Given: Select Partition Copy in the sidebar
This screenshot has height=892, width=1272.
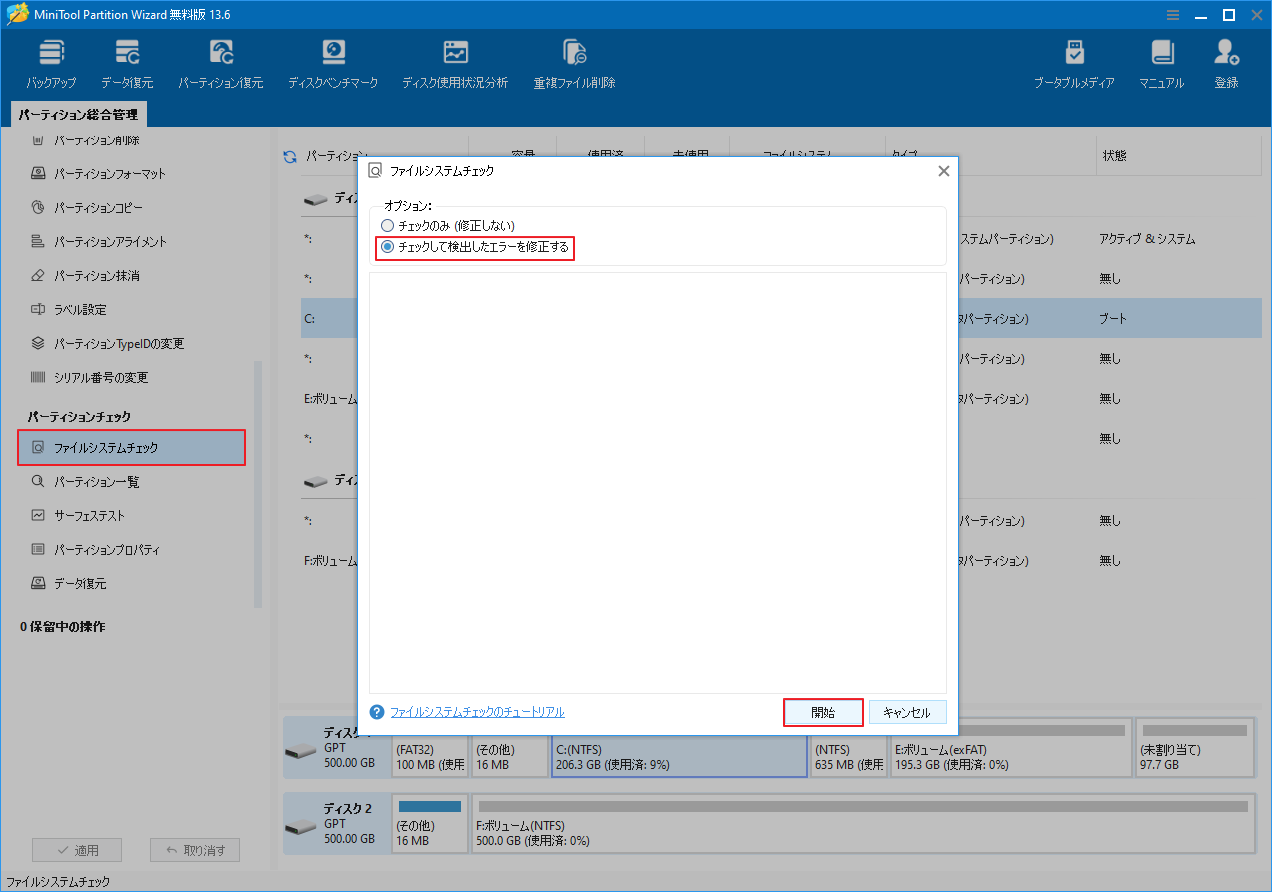Looking at the screenshot, I should (x=101, y=207).
